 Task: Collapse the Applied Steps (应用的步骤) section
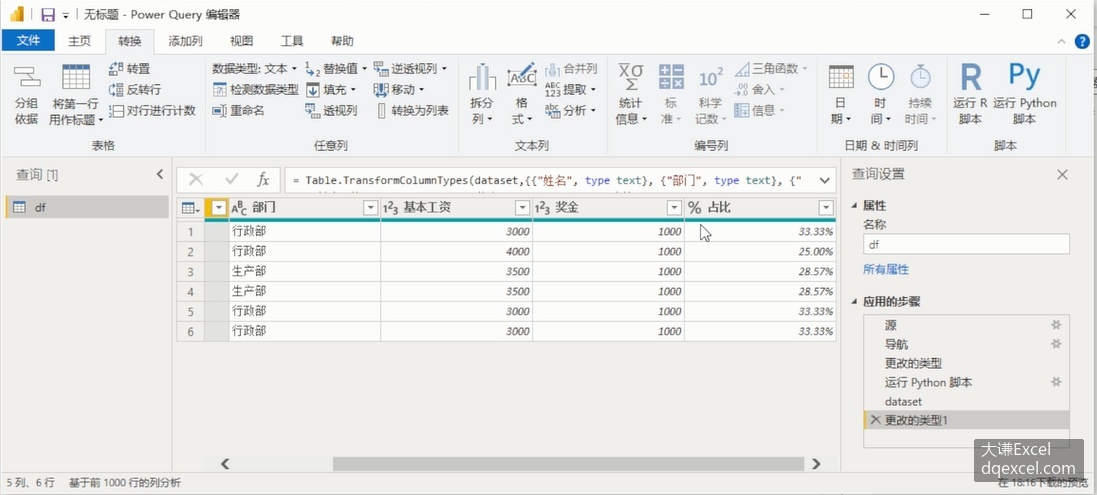854,301
